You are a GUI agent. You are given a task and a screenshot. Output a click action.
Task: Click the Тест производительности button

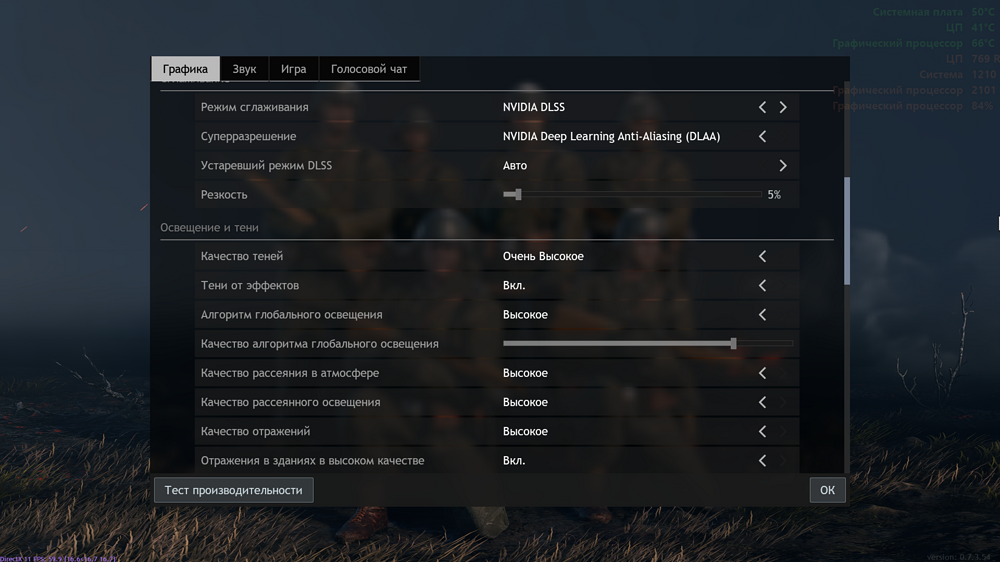233,490
